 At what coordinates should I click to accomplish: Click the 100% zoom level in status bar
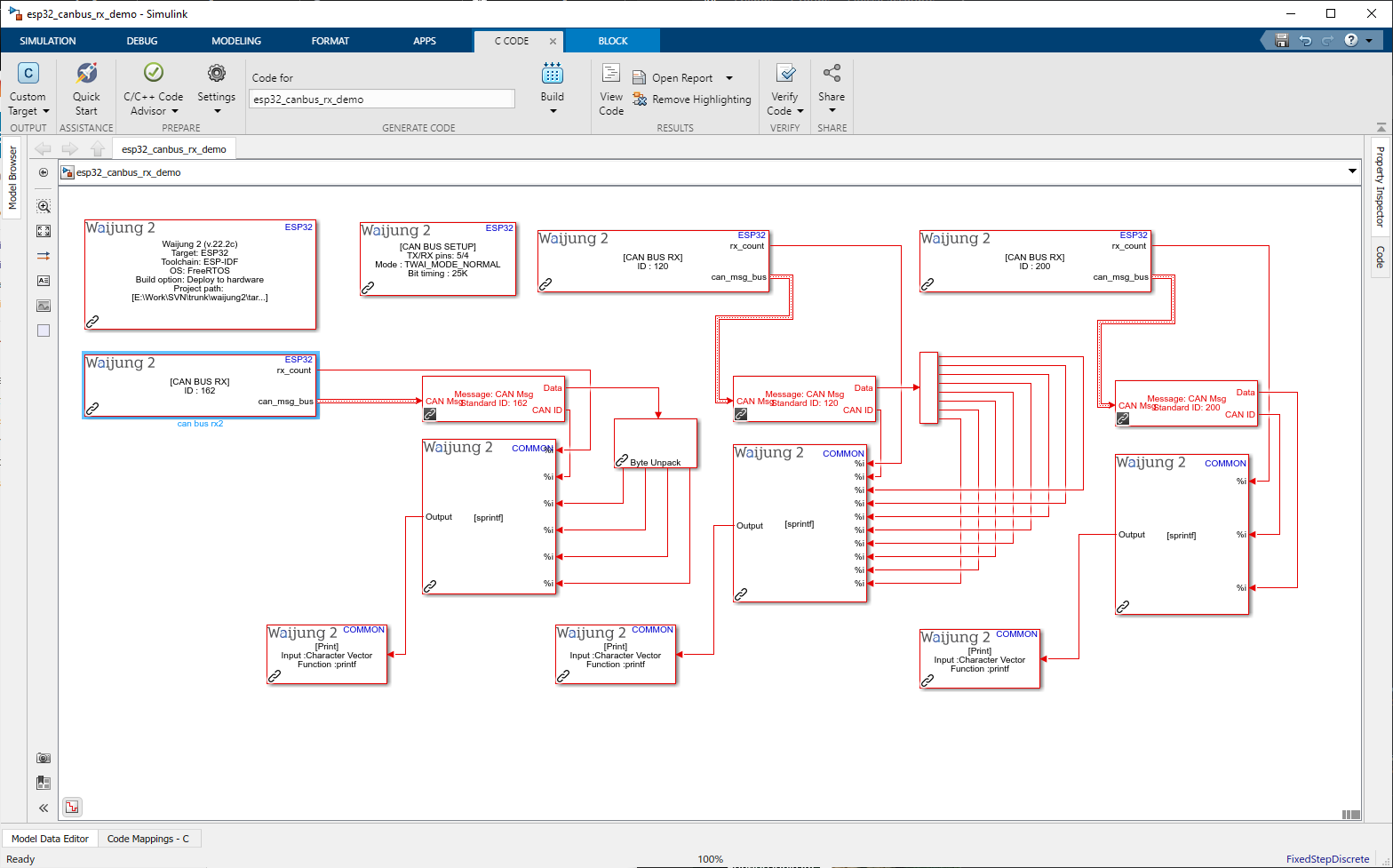pos(711,859)
